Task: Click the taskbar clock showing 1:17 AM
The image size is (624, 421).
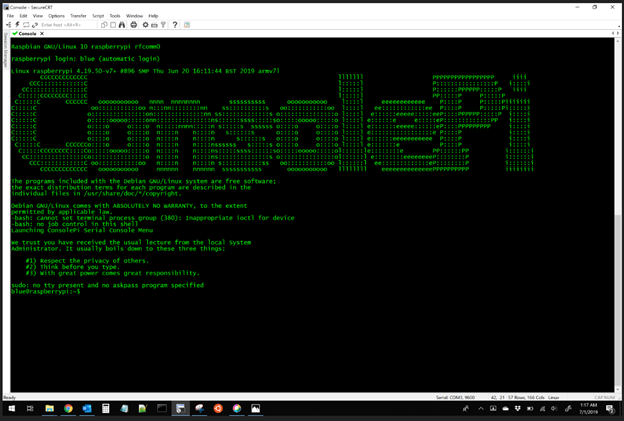Action: (x=588, y=409)
